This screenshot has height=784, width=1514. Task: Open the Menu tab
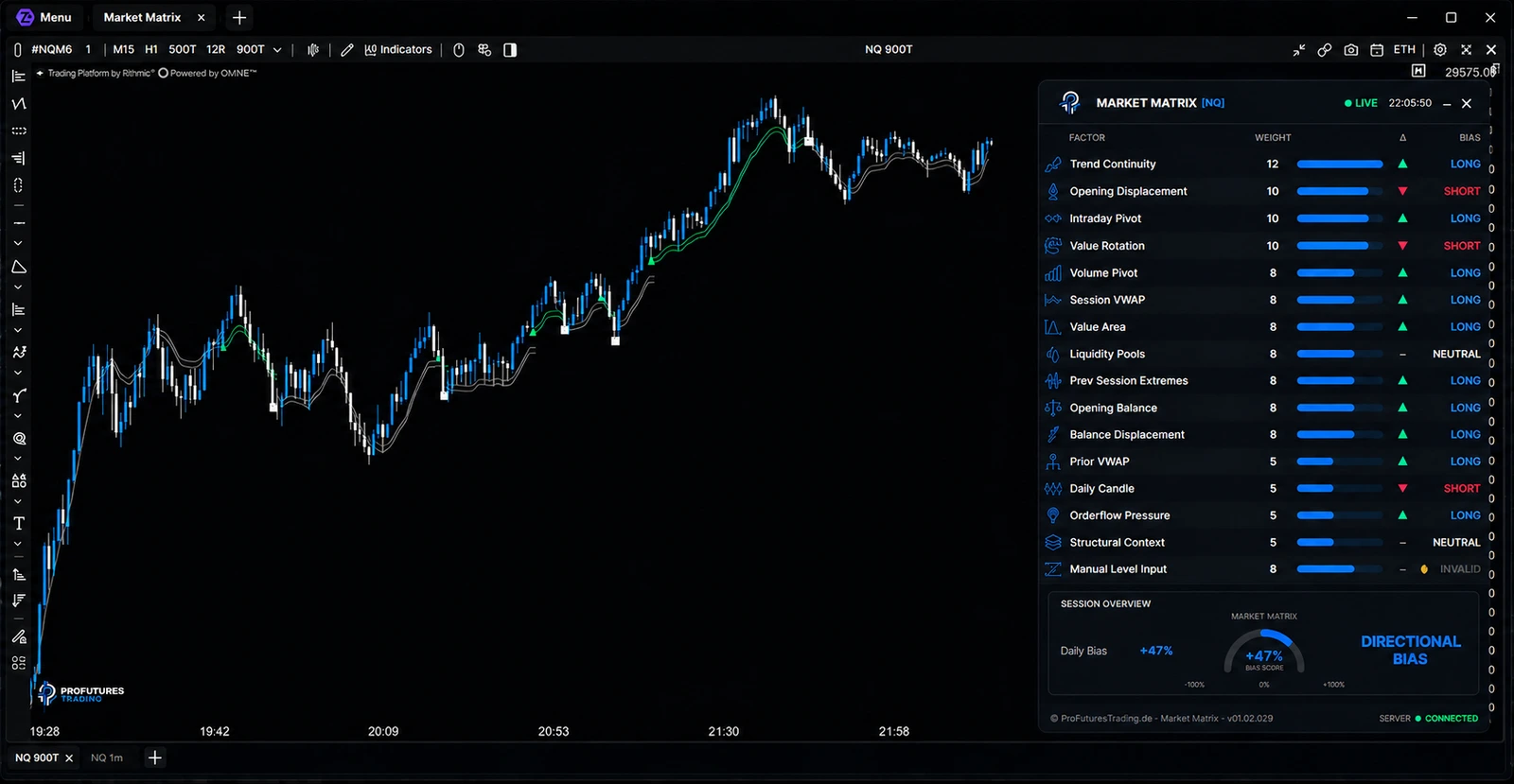pyautogui.click(x=44, y=17)
